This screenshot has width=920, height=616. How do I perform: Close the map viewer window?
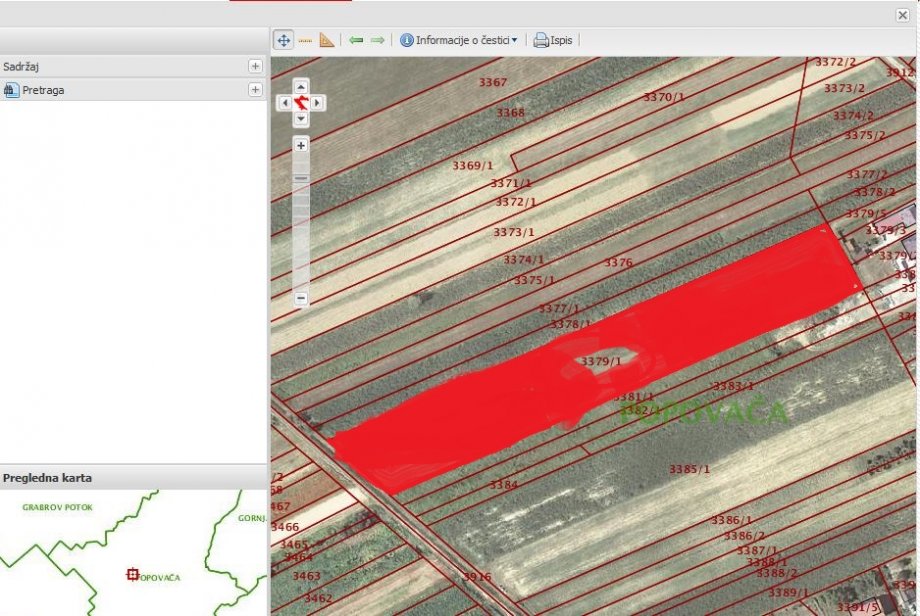click(902, 15)
